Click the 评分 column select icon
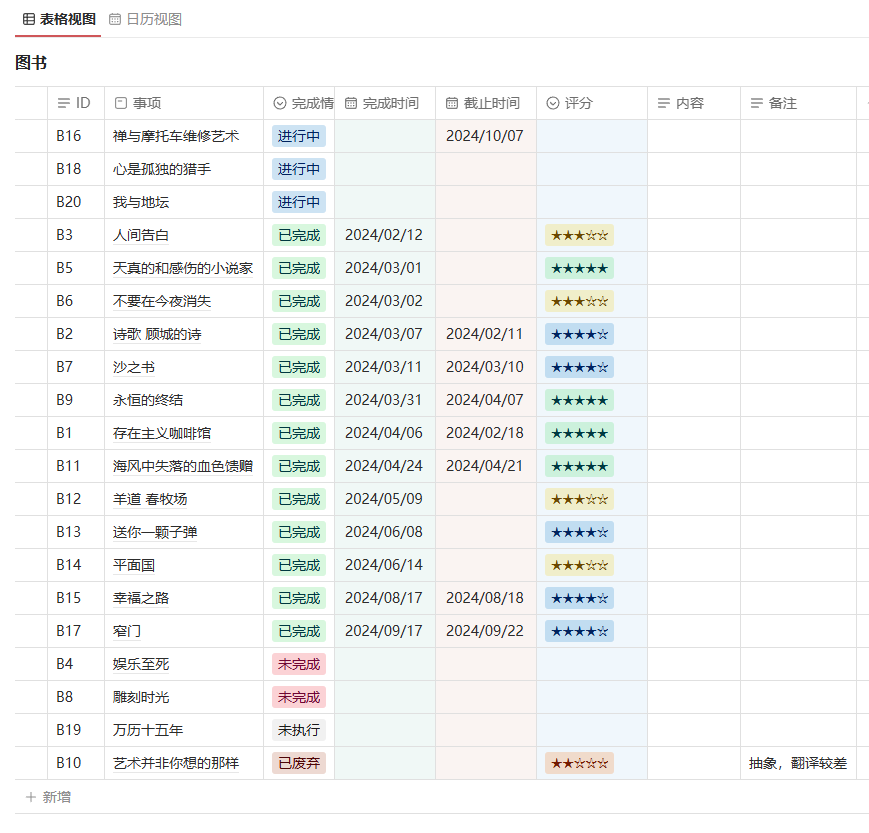This screenshot has width=869, height=833. tap(553, 103)
